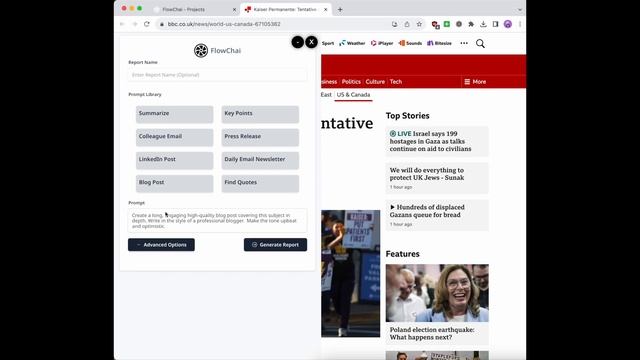This screenshot has width=640, height=360.
Task: Click inside the Prompt text area
Action: [217, 220]
